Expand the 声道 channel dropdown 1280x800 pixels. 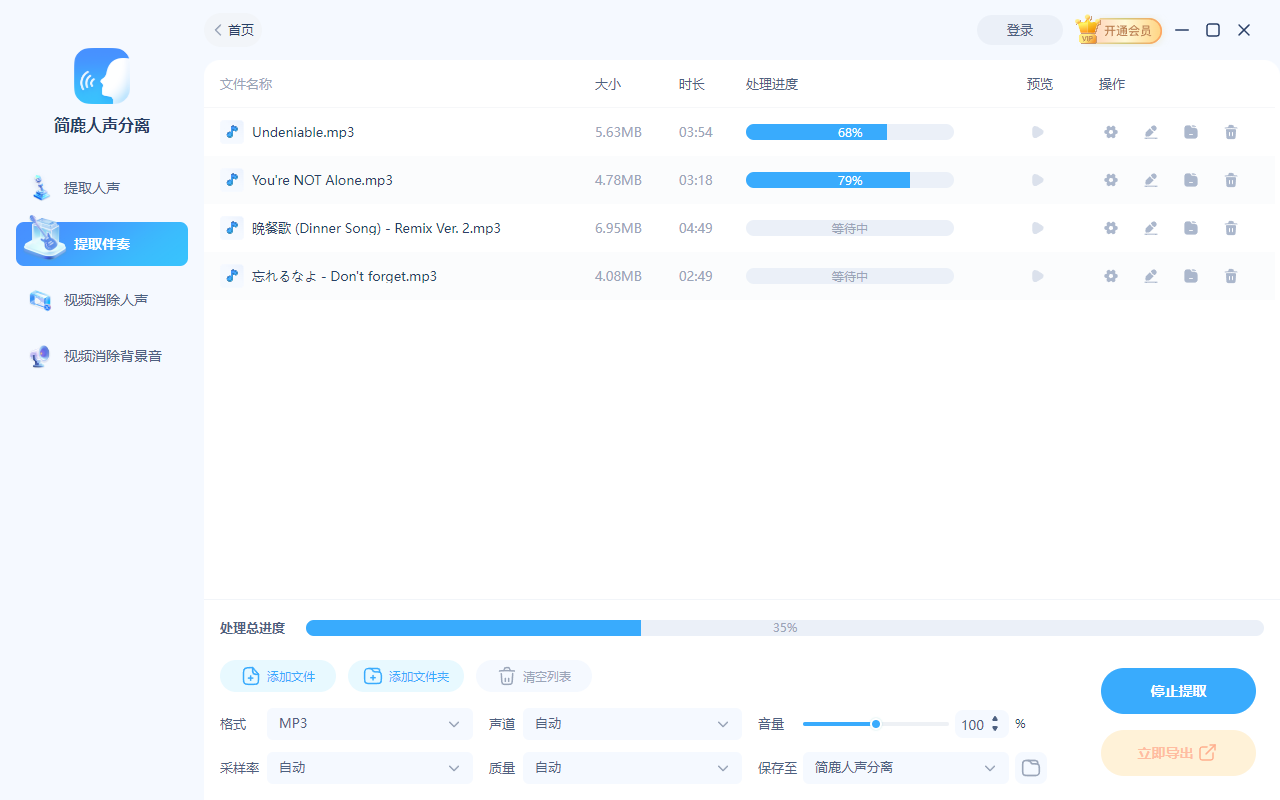click(633, 724)
